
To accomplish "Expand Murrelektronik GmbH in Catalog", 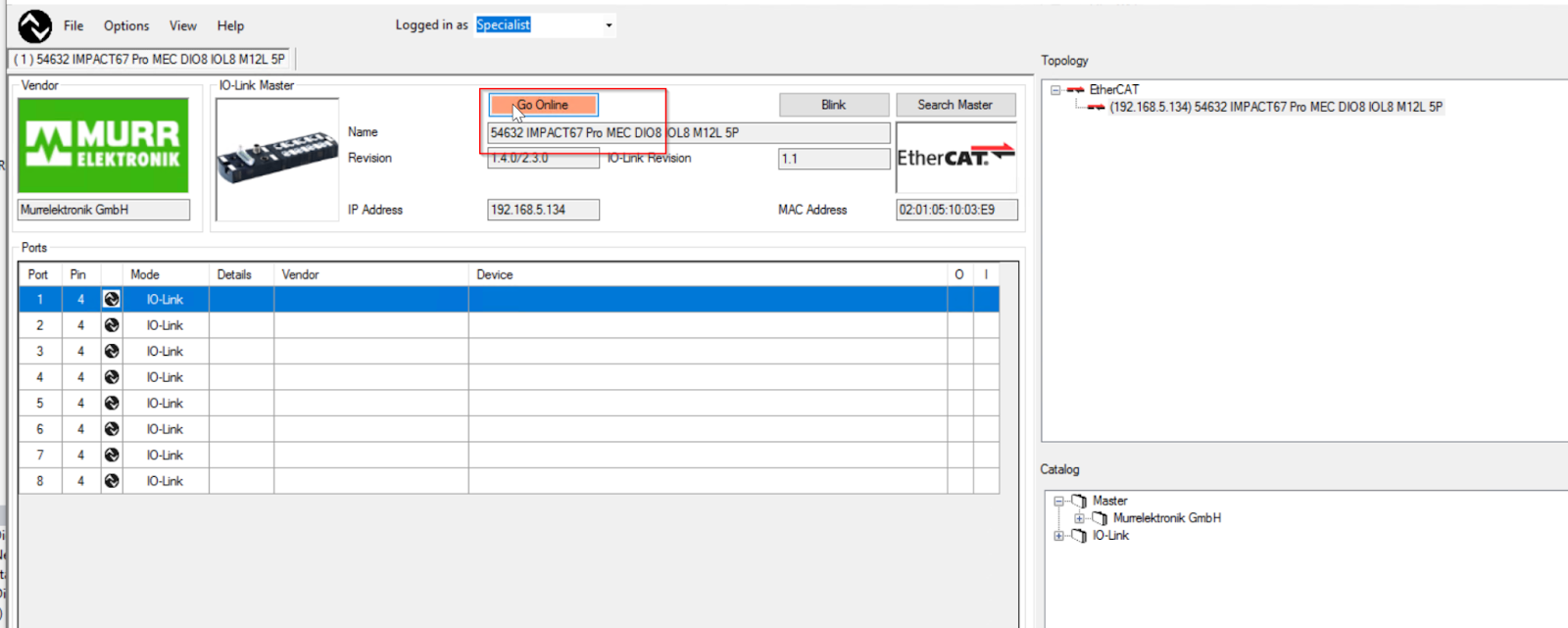I will [x=1079, y=518].
